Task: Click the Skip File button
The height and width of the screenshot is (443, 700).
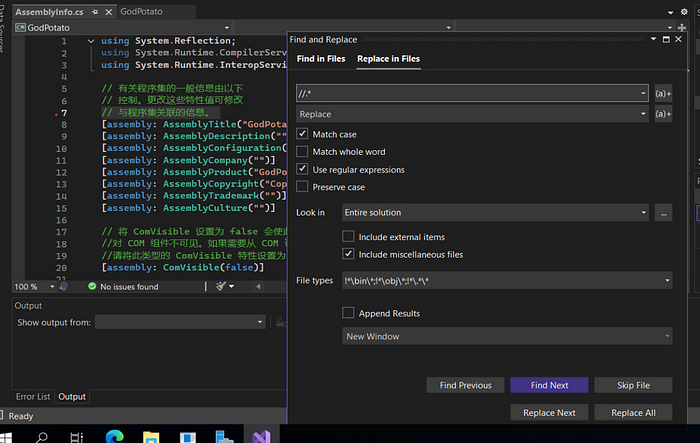Action: point(633,385)
